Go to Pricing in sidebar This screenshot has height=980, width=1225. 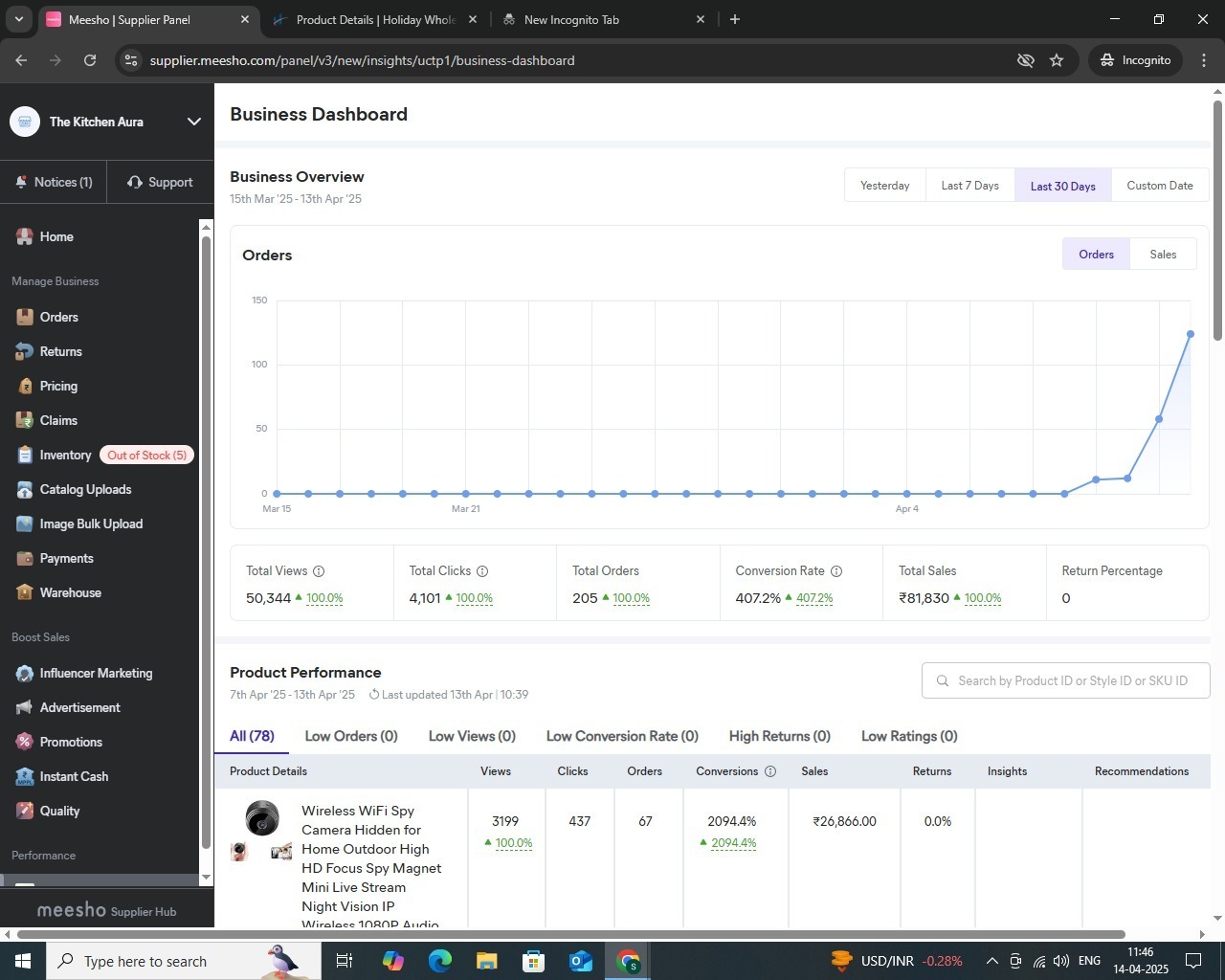click(x=57, y=386)
